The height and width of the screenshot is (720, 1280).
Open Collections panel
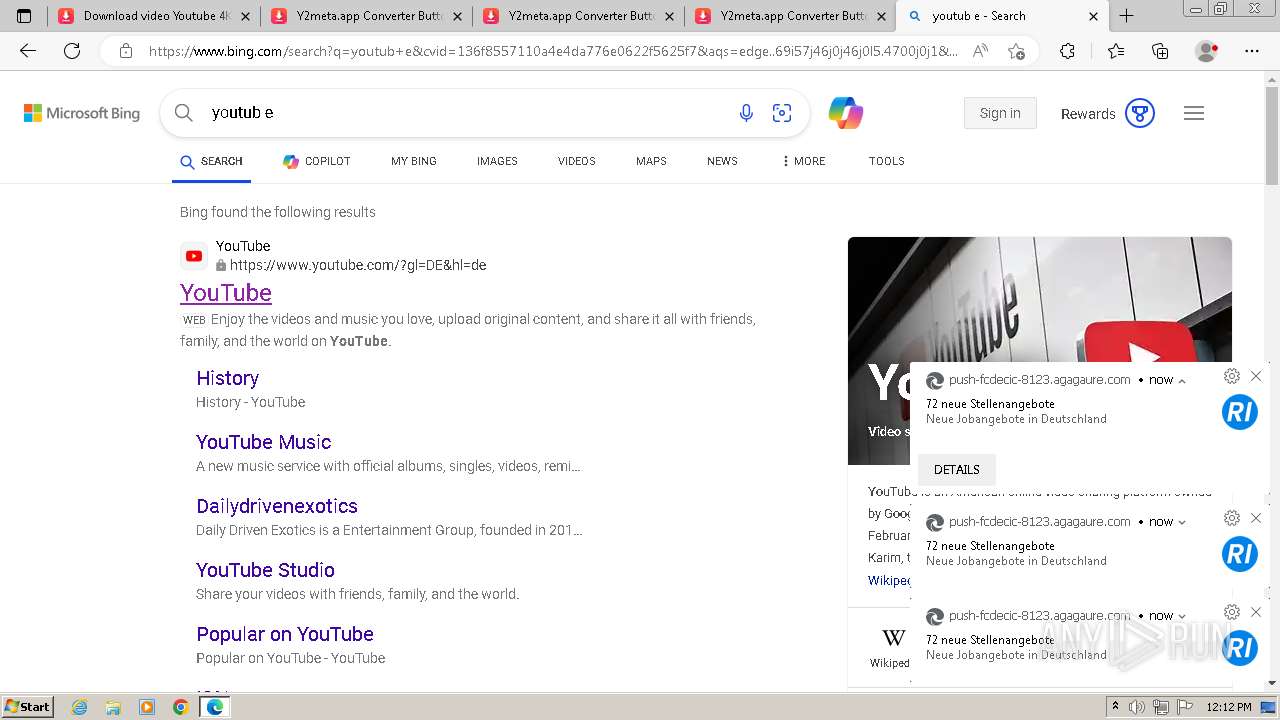tap(1160, 51)
